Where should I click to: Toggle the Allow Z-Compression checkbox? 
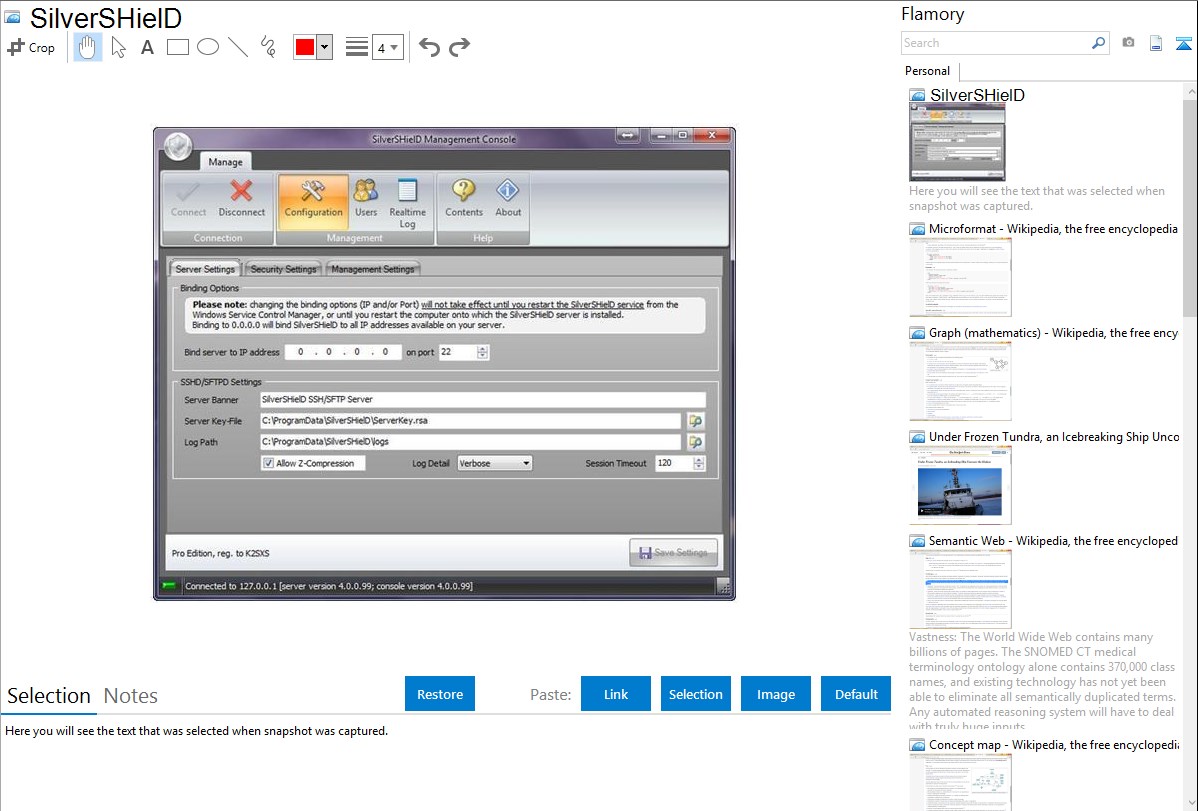click(269, 463)
